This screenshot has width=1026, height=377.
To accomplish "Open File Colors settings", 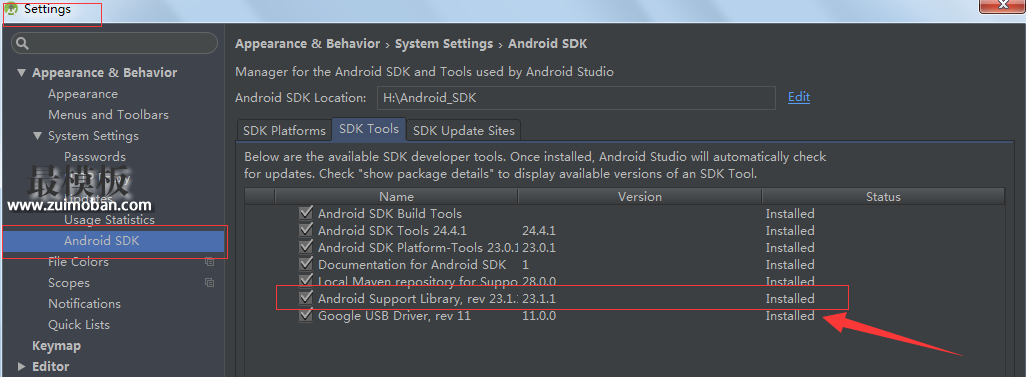I will [78, 262].
